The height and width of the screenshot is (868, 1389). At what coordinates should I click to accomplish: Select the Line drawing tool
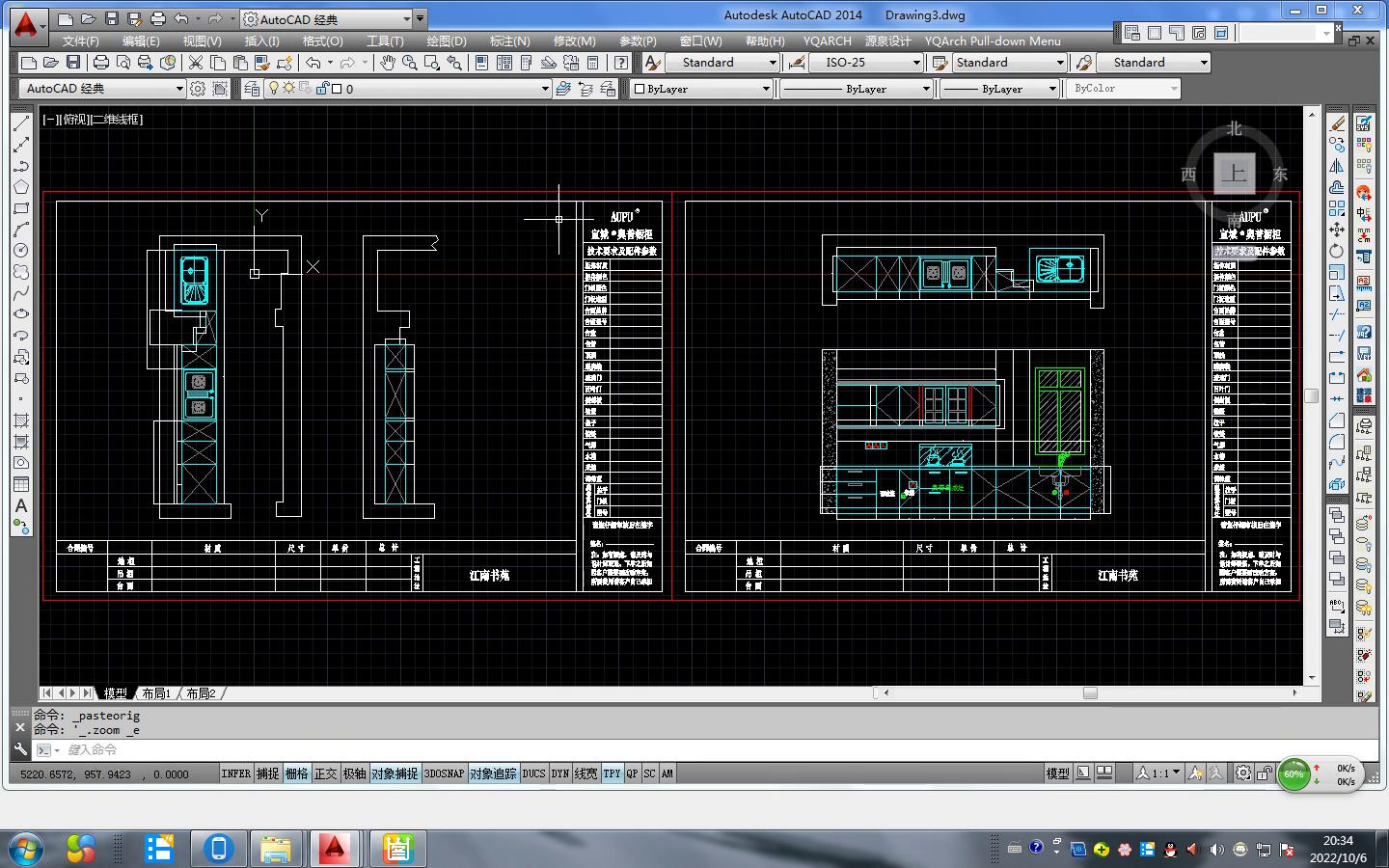pyautogui.click(x=21, y=124)
